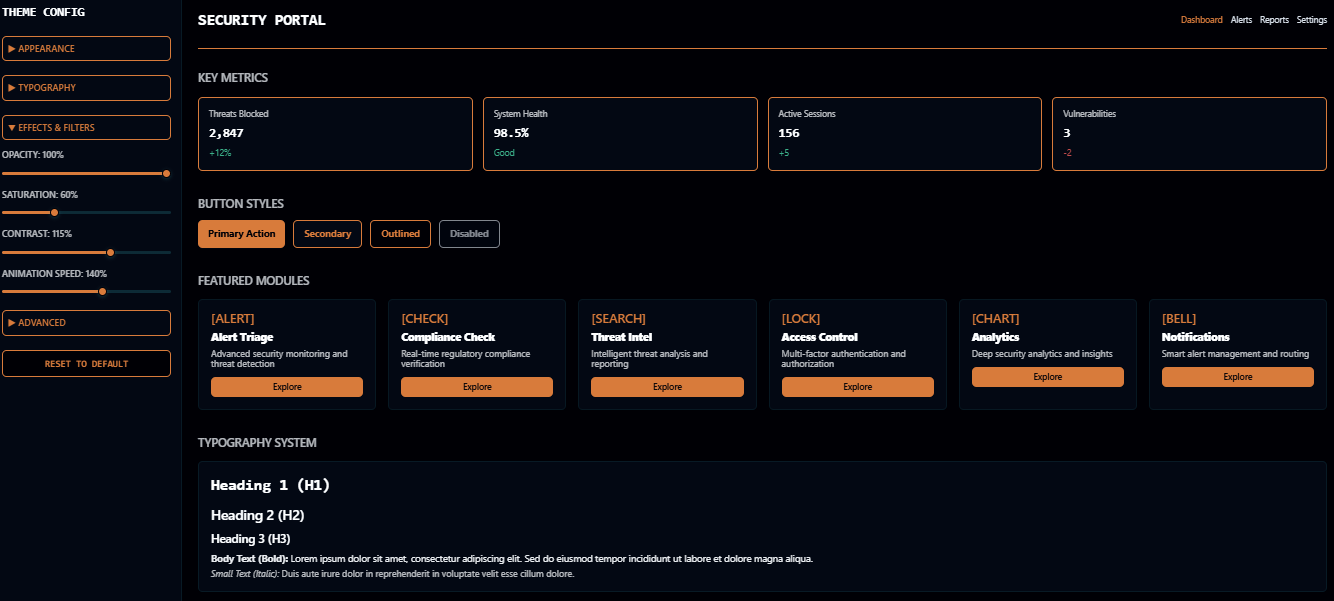Click the Reset to Default button
The width and height of the screenshot is (1334, 601).
86,364
